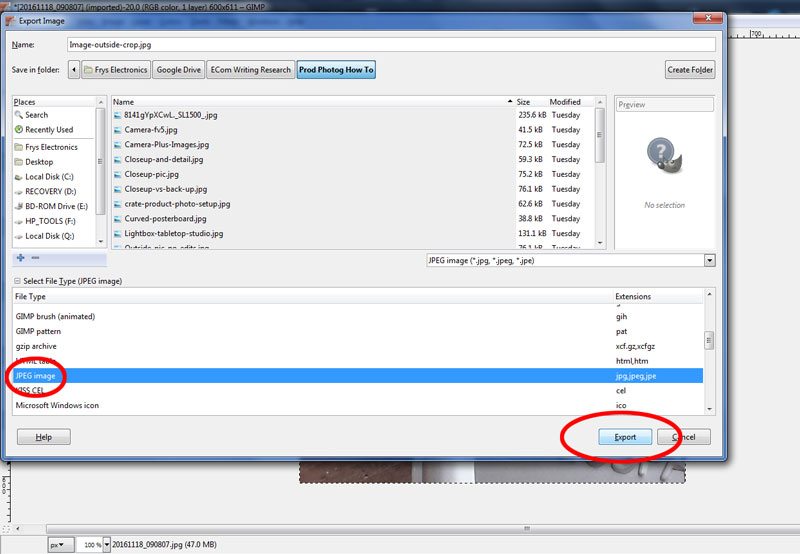Click GIMP window horizontal scrollbar

(x=423, y=528)
